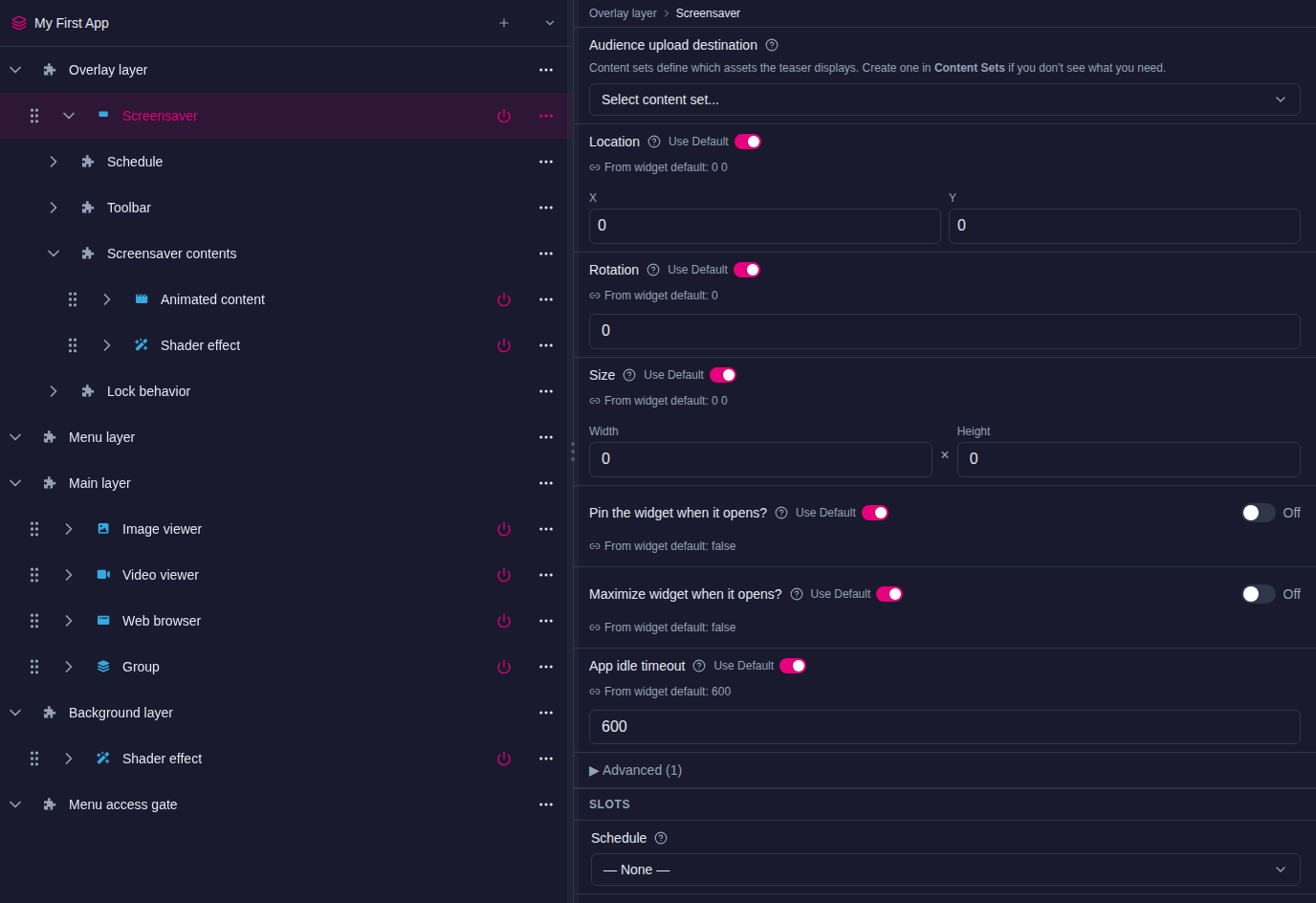Click the help icon next to Rotation

tap(653, 270)
